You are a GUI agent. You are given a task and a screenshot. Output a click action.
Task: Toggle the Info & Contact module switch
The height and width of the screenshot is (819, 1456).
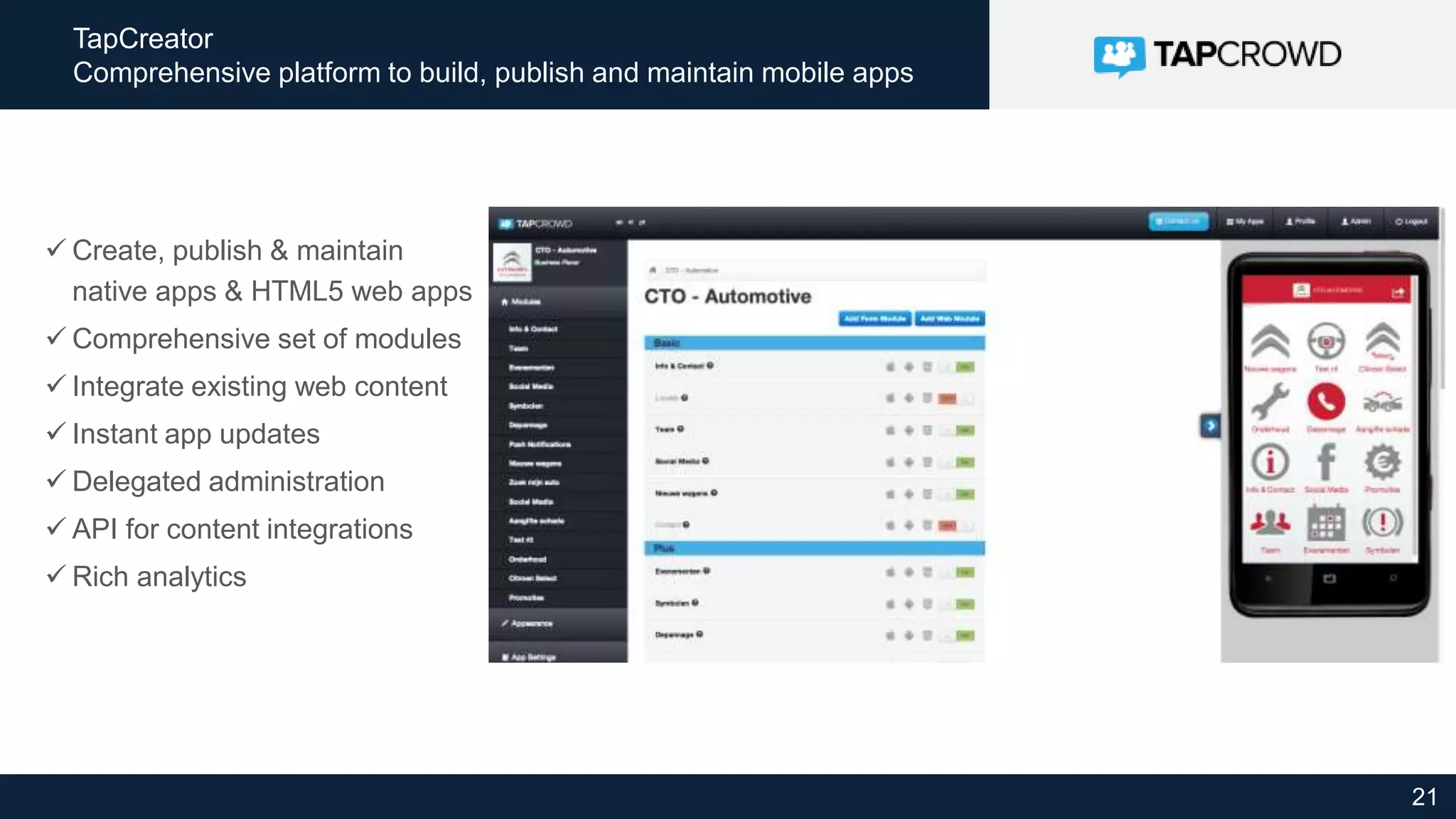957,367
